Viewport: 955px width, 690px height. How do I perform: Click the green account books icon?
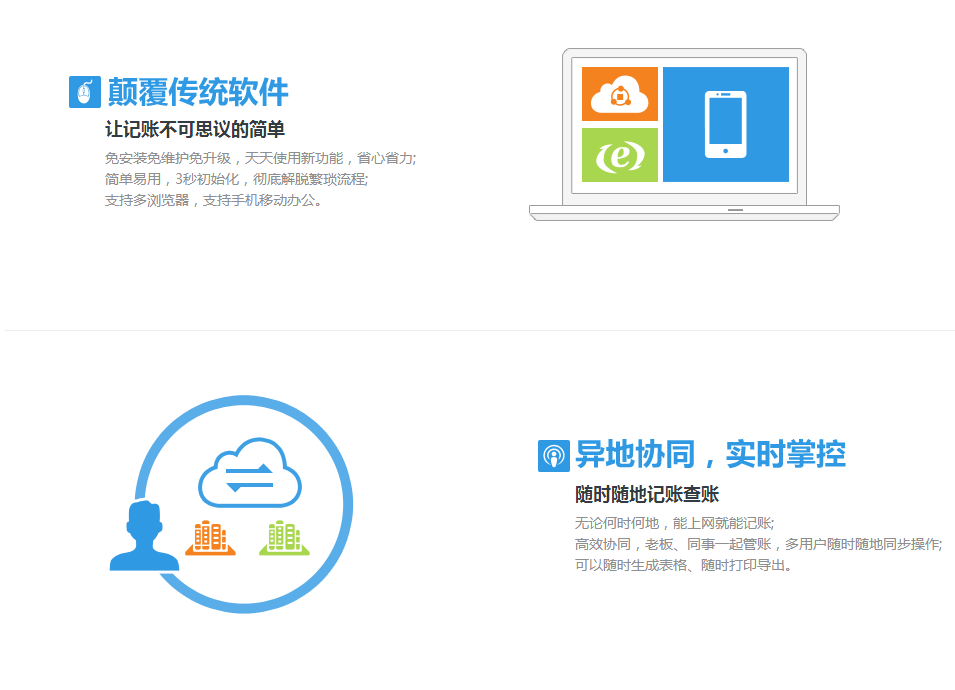(x=284, y=538)
